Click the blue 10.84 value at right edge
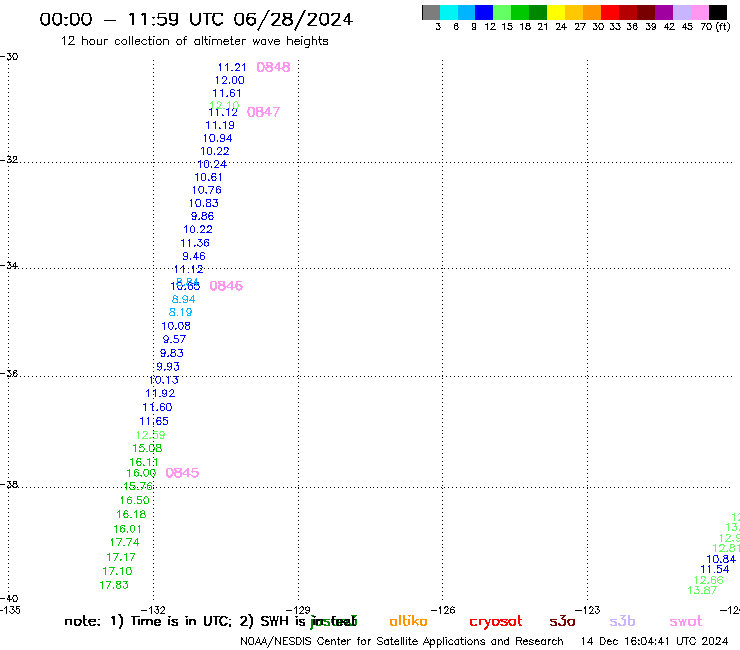740x650 pixels. [721, 559]
